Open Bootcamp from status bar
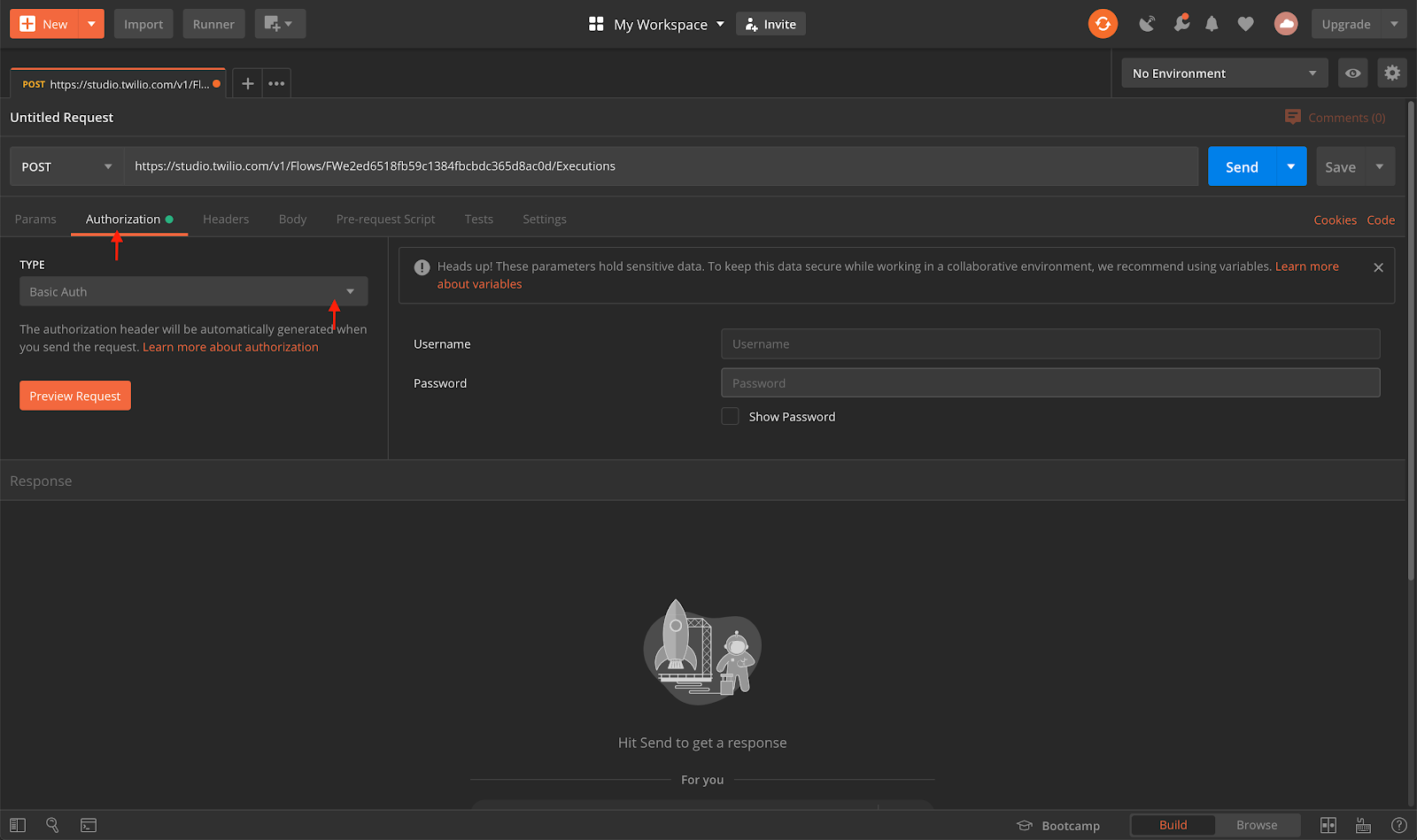 pos(1058,825)
